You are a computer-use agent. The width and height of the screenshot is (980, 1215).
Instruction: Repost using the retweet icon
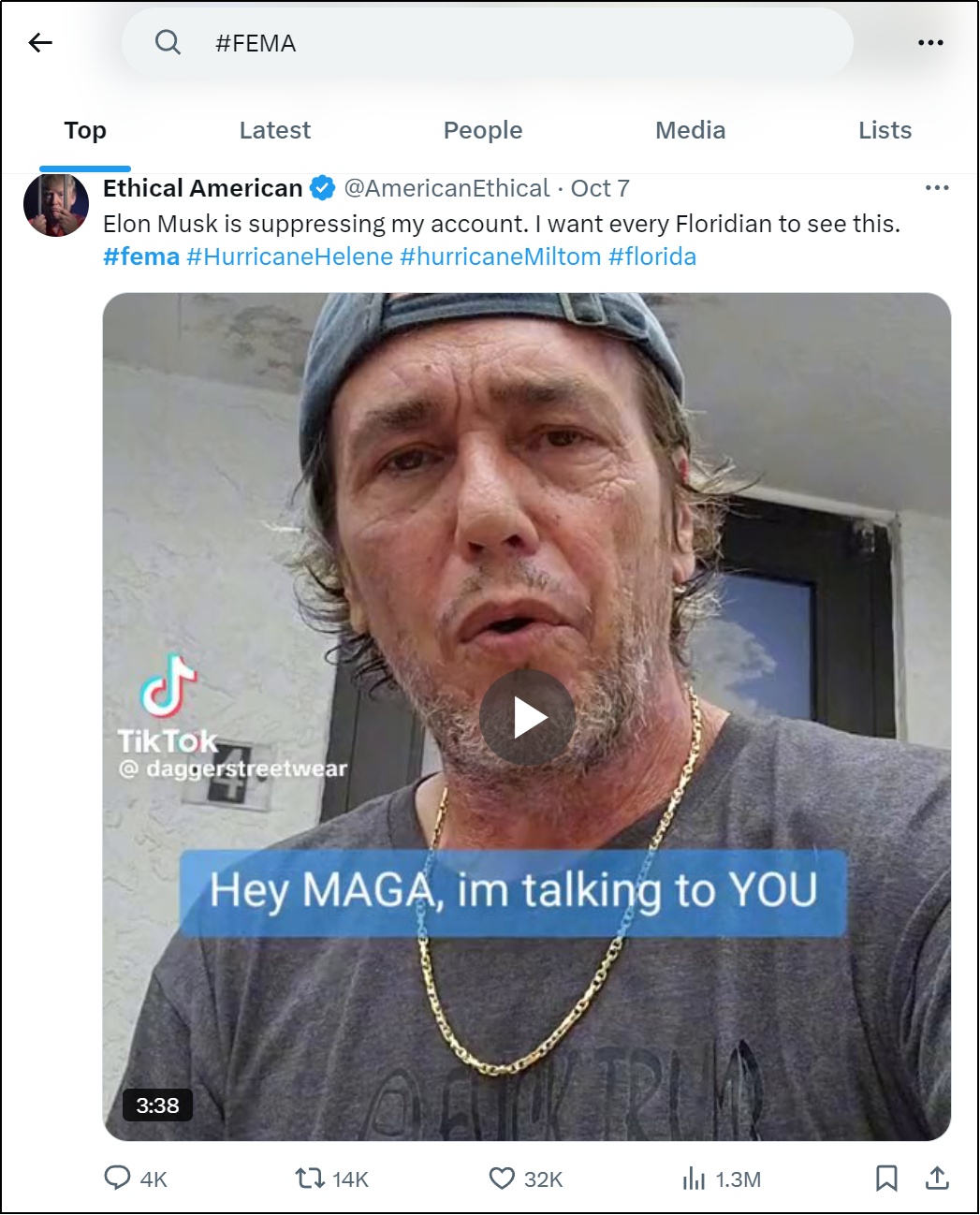(x=309, y=1178)
